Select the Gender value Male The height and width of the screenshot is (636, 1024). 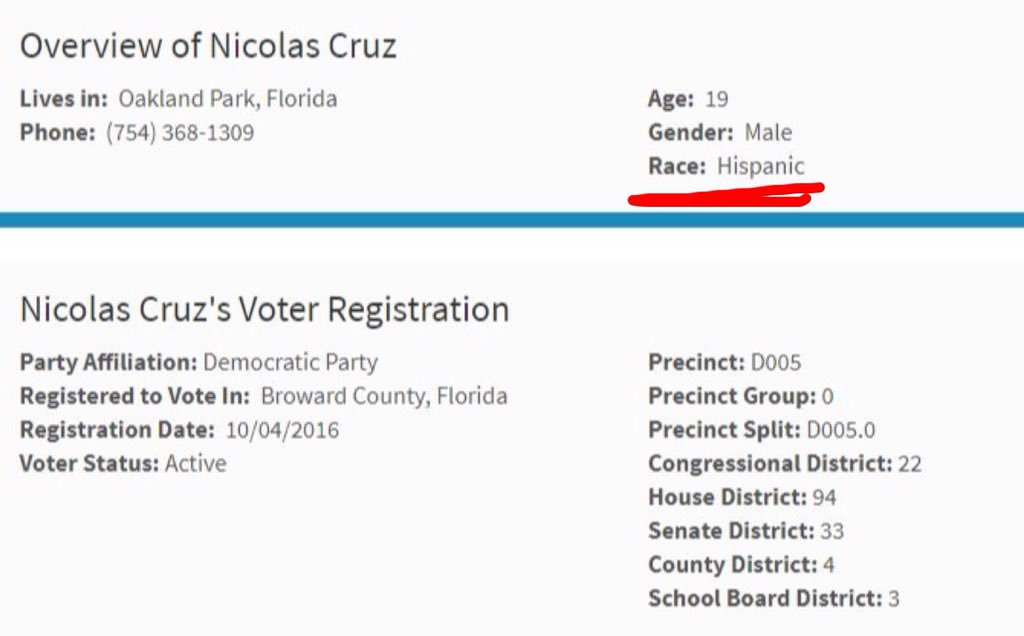click(x=768, y=132)
